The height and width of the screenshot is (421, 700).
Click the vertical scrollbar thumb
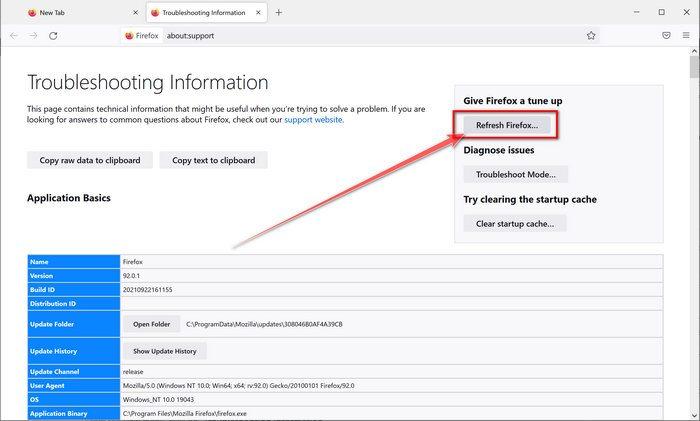click(694, 67)
